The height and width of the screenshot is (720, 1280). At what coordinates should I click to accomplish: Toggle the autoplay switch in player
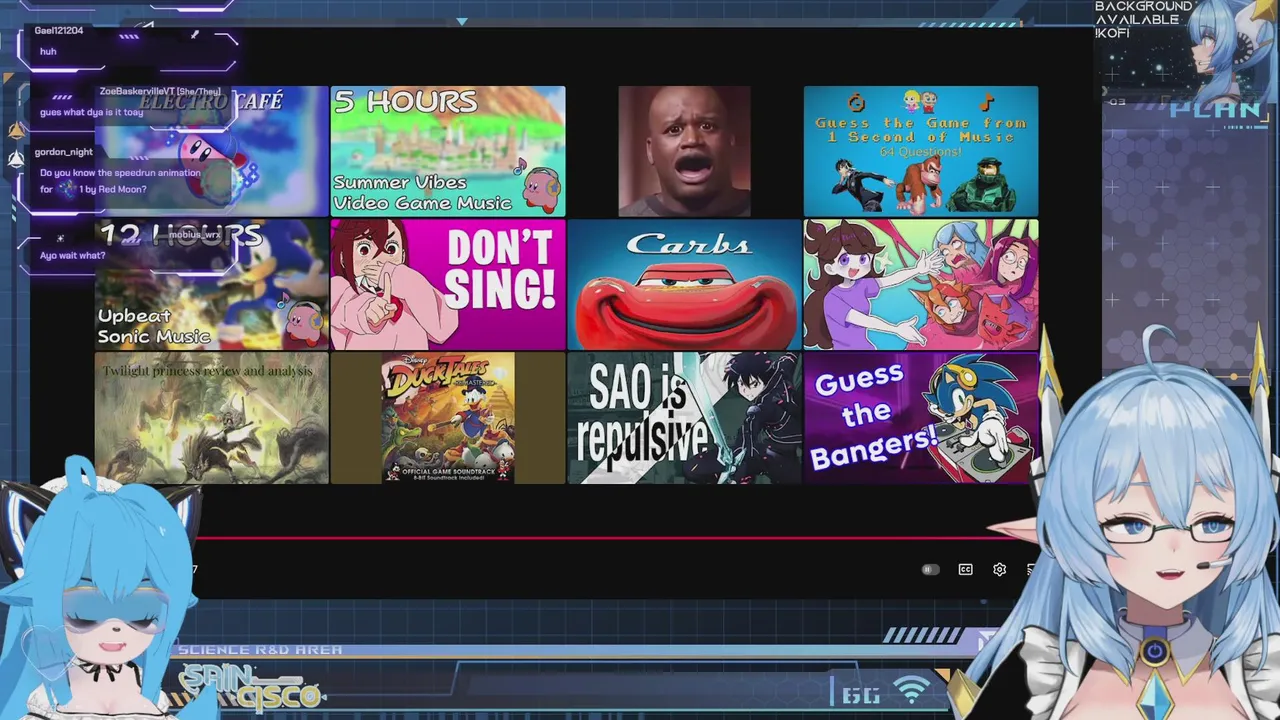pyautogui.click(x=930, y=569)
